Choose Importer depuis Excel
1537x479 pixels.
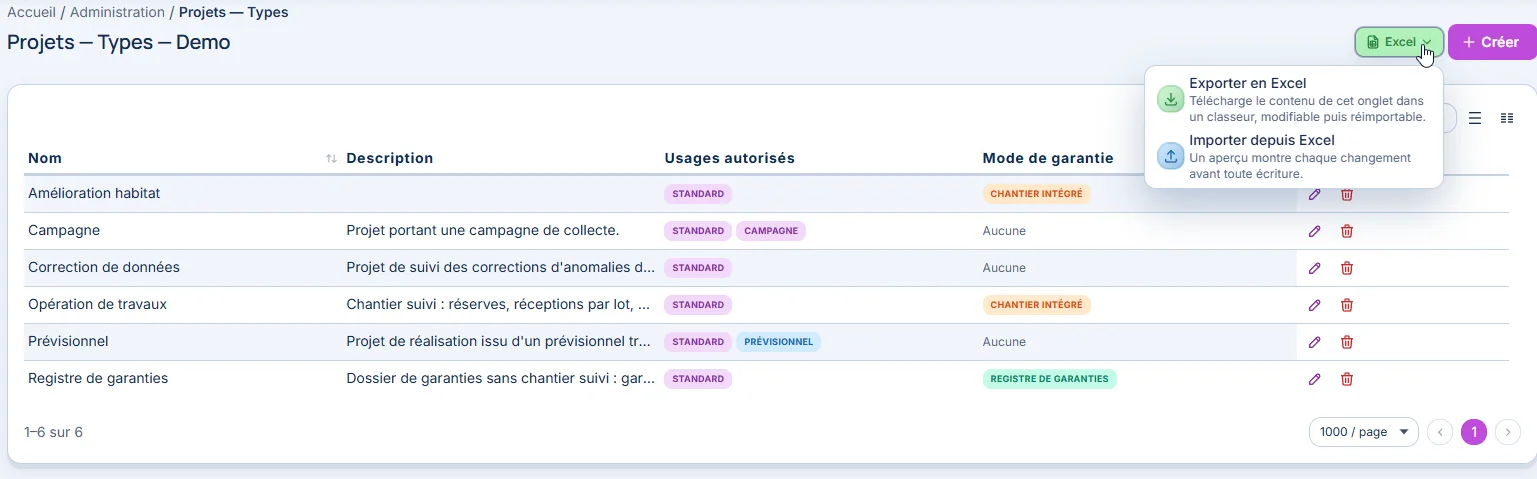1294,157
